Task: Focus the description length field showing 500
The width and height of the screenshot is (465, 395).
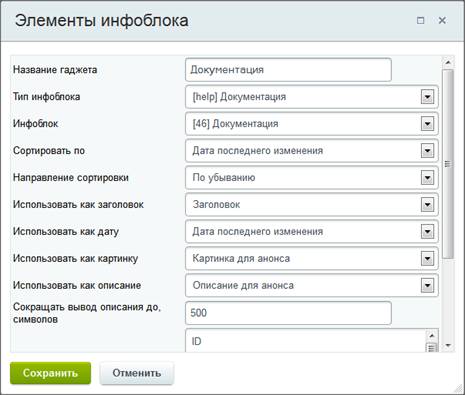Action: tap(288, 313)
